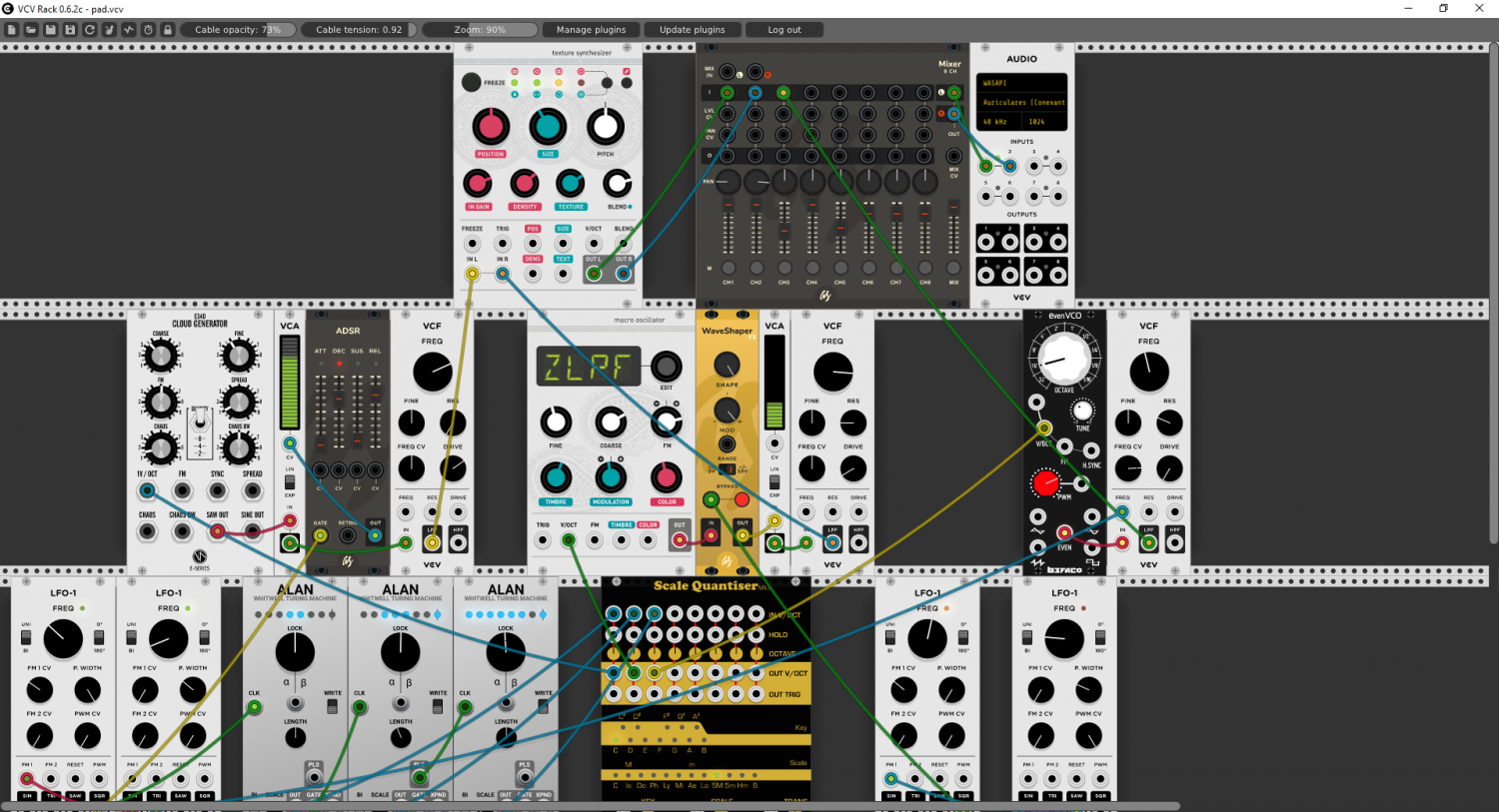Mute CH3 on the 8-channel Mixer
The width and height of the screenshot is (1499, 812).
coord(784,268)
